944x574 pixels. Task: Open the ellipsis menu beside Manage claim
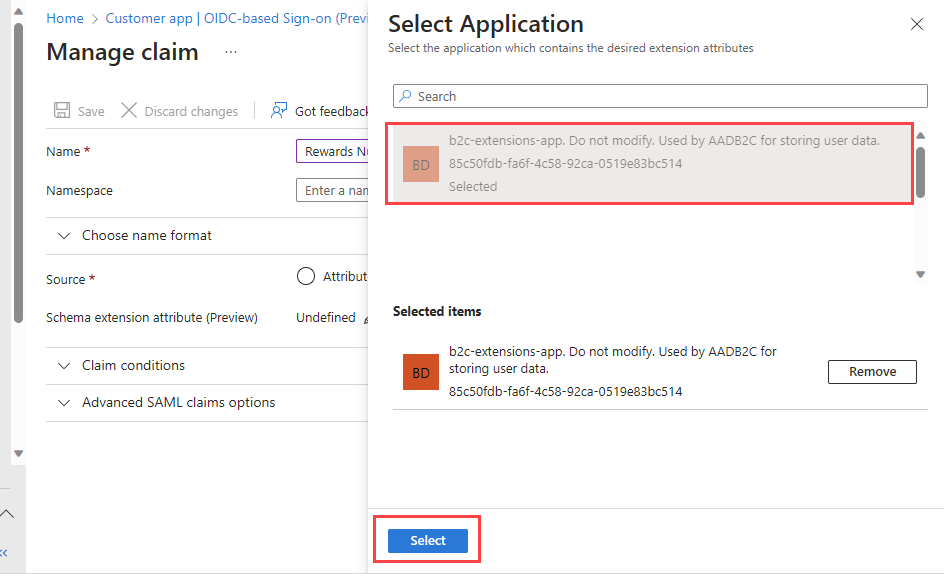(231, 52)
